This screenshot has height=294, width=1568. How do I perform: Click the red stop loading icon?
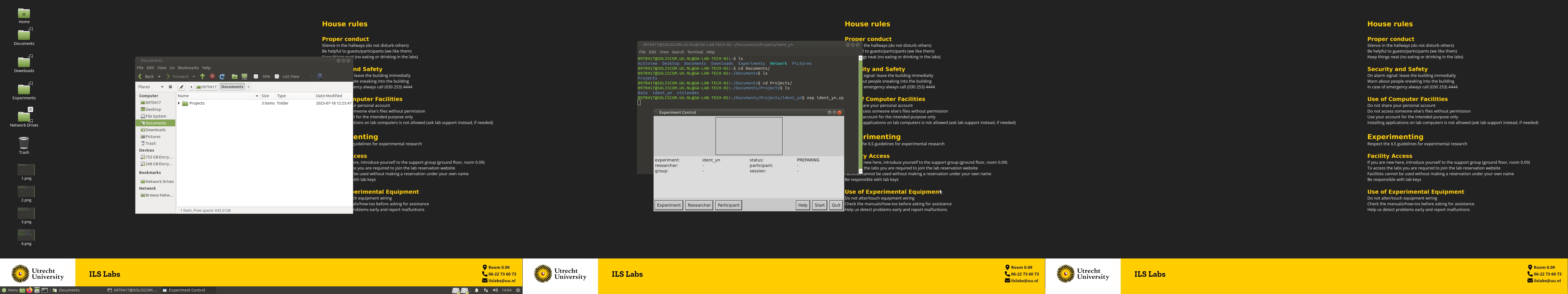[x=212, y=77]
